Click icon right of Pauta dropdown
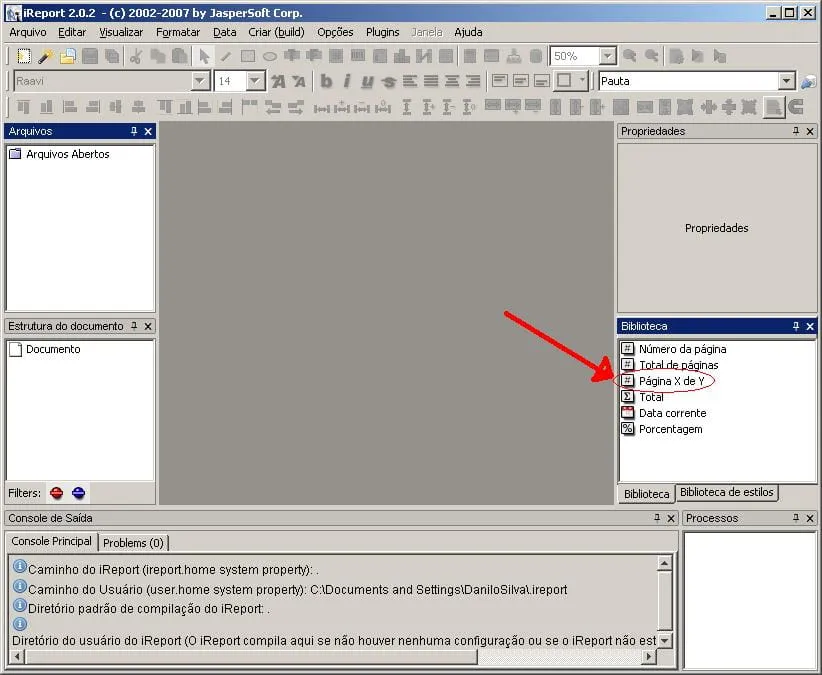The height and width of the screenshot is (675, 822). (x=808, y=82)
